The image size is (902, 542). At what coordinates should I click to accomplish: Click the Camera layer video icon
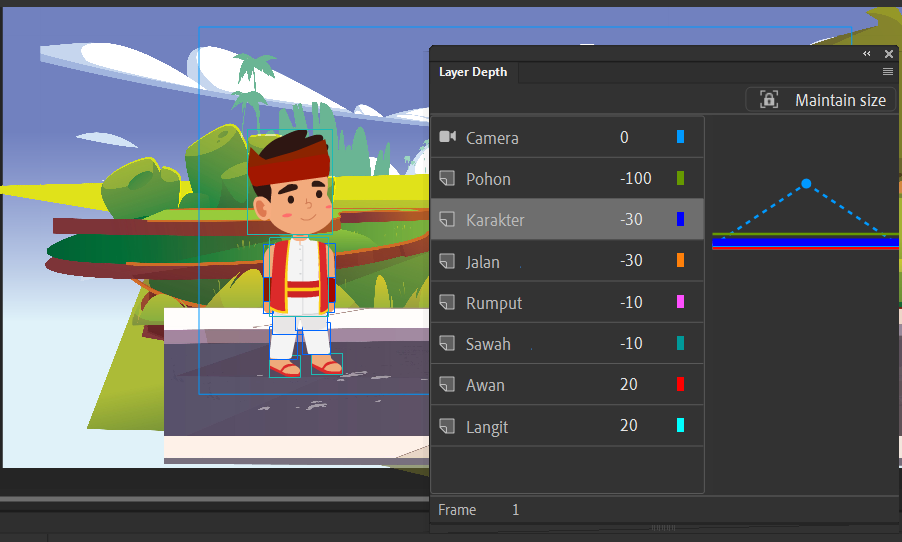click(448, 137)
